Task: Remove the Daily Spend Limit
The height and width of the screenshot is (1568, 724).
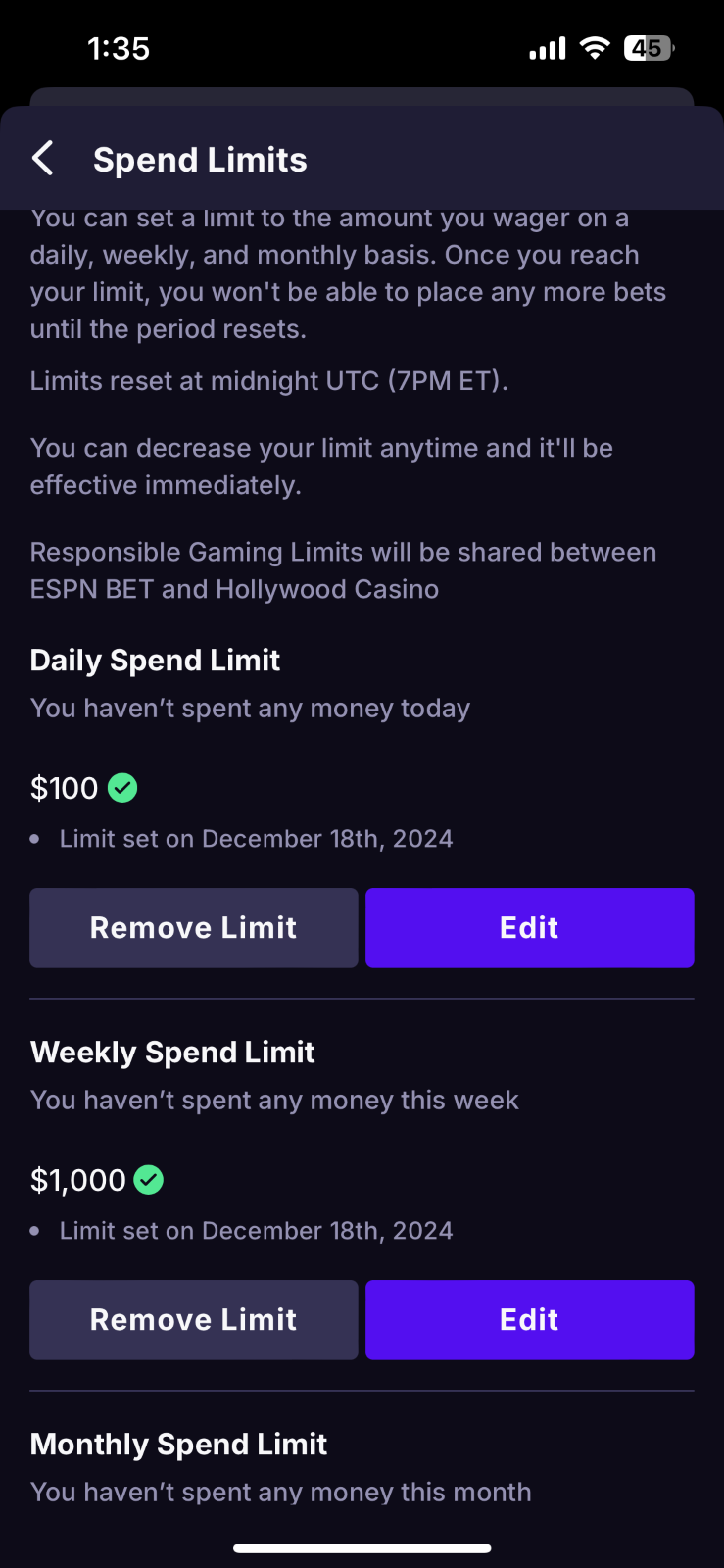Action: 194,928
